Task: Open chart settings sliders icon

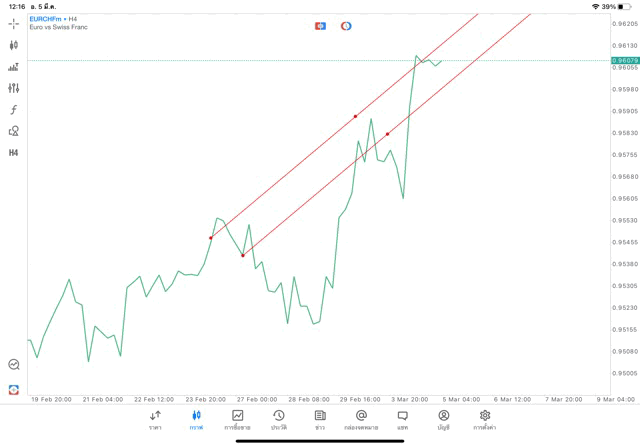Action: click(x=14, y=88)
